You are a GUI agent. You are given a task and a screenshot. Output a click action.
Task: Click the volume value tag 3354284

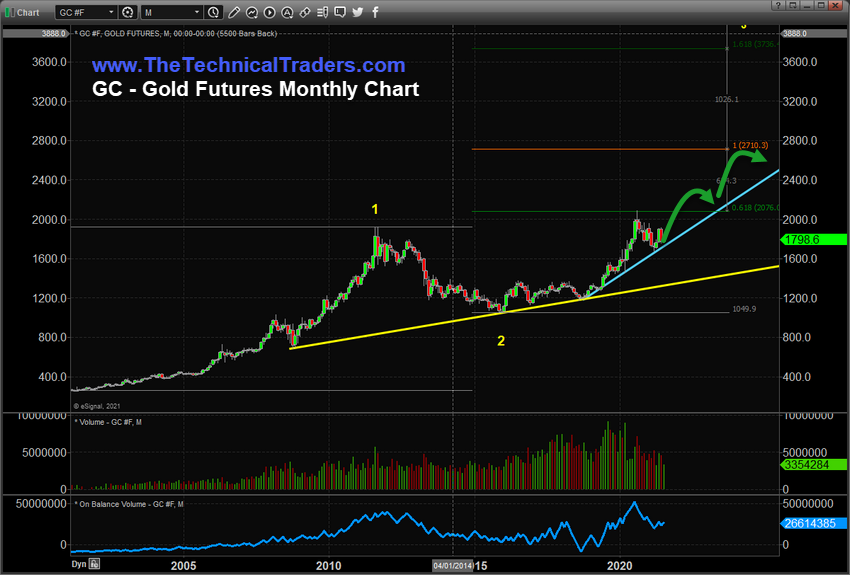pyautogui.click(x=813, y=464)
